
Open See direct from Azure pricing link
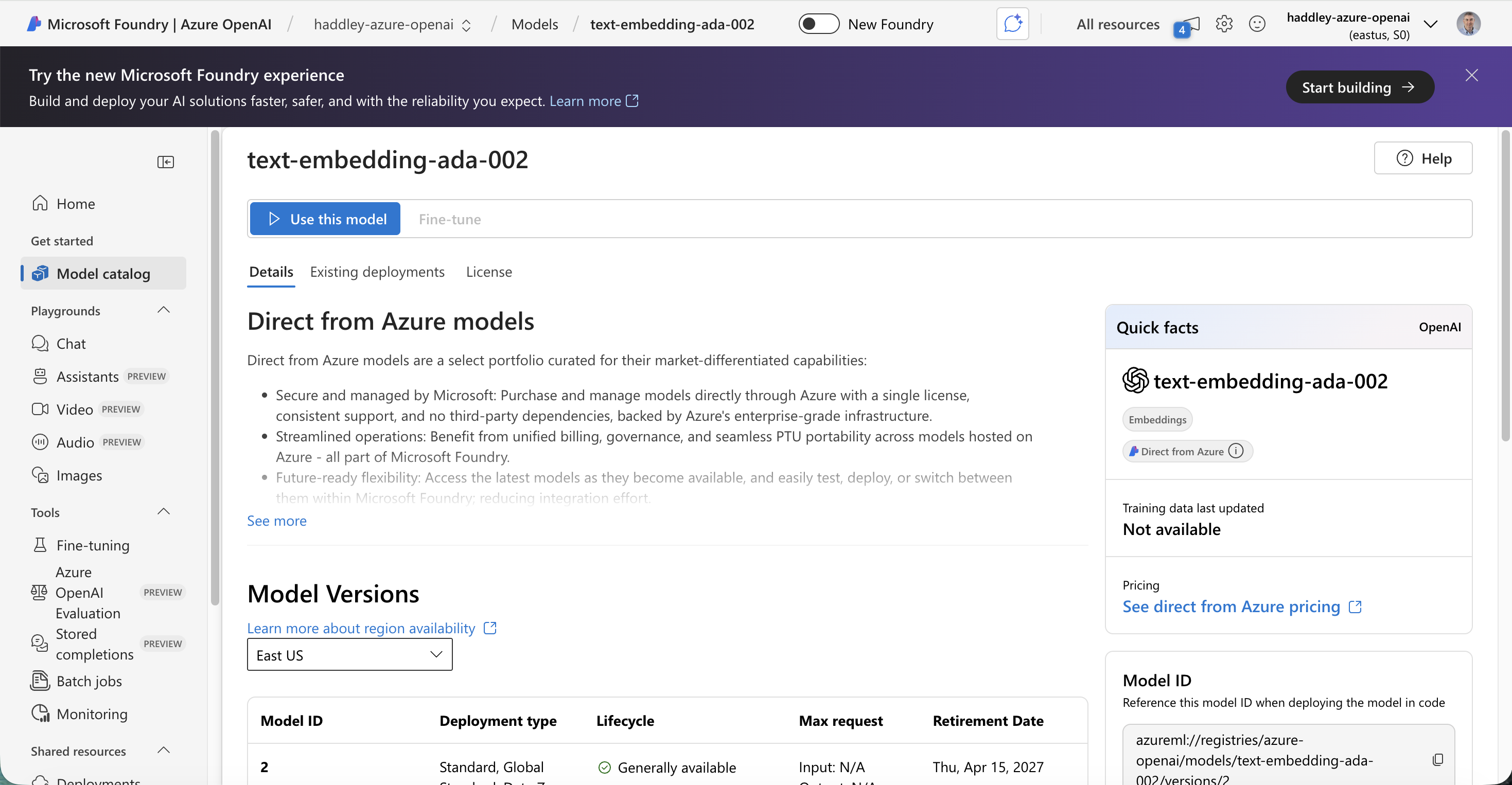point(1233,606)
